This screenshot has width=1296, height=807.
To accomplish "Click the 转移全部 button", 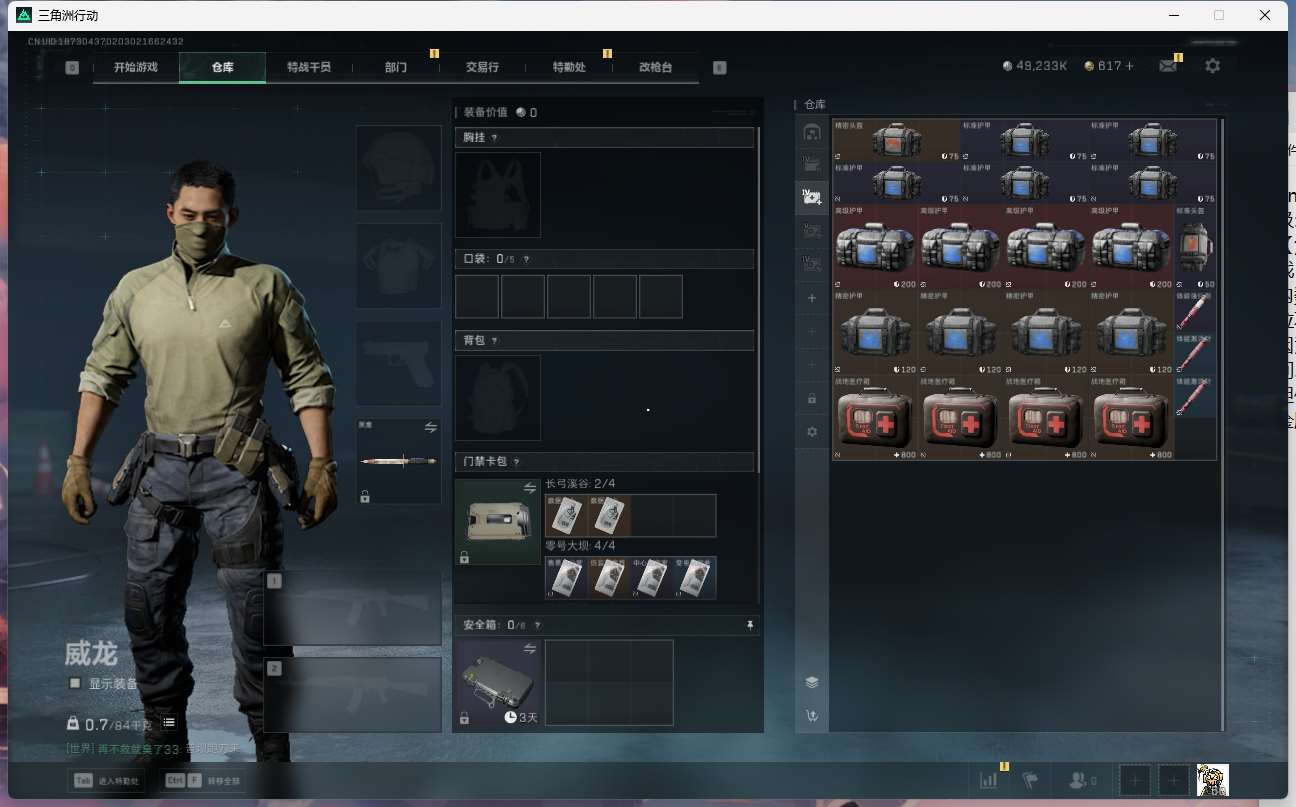I will tap(203, 780).
